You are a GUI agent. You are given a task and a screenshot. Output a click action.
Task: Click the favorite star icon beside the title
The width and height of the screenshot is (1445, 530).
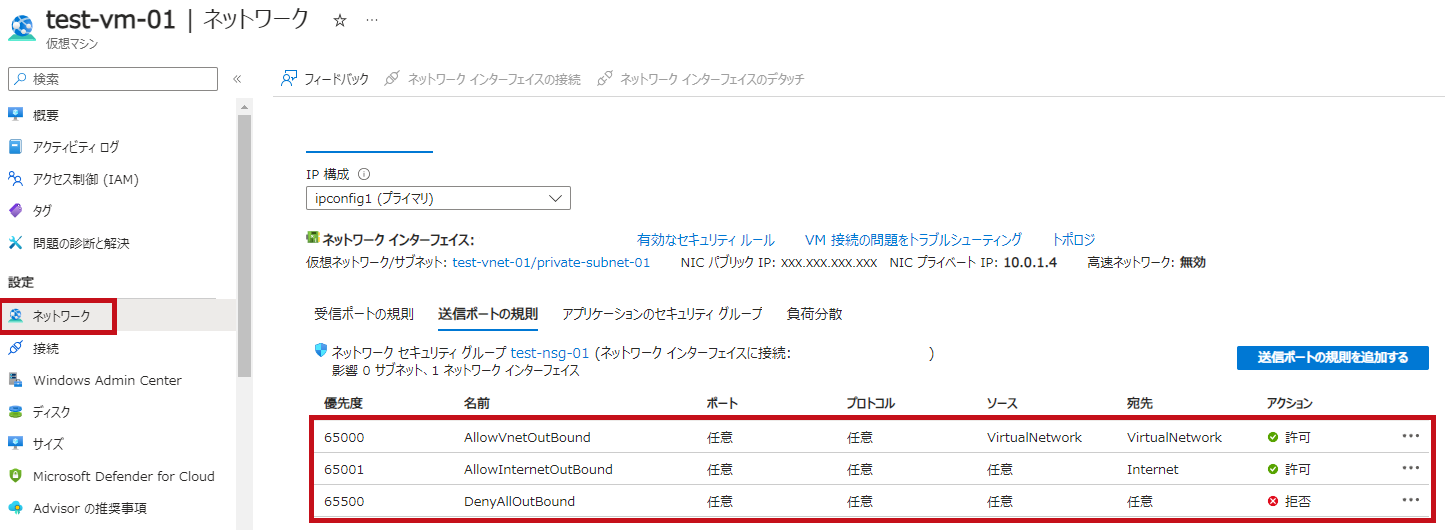click(x=339, y=20)
